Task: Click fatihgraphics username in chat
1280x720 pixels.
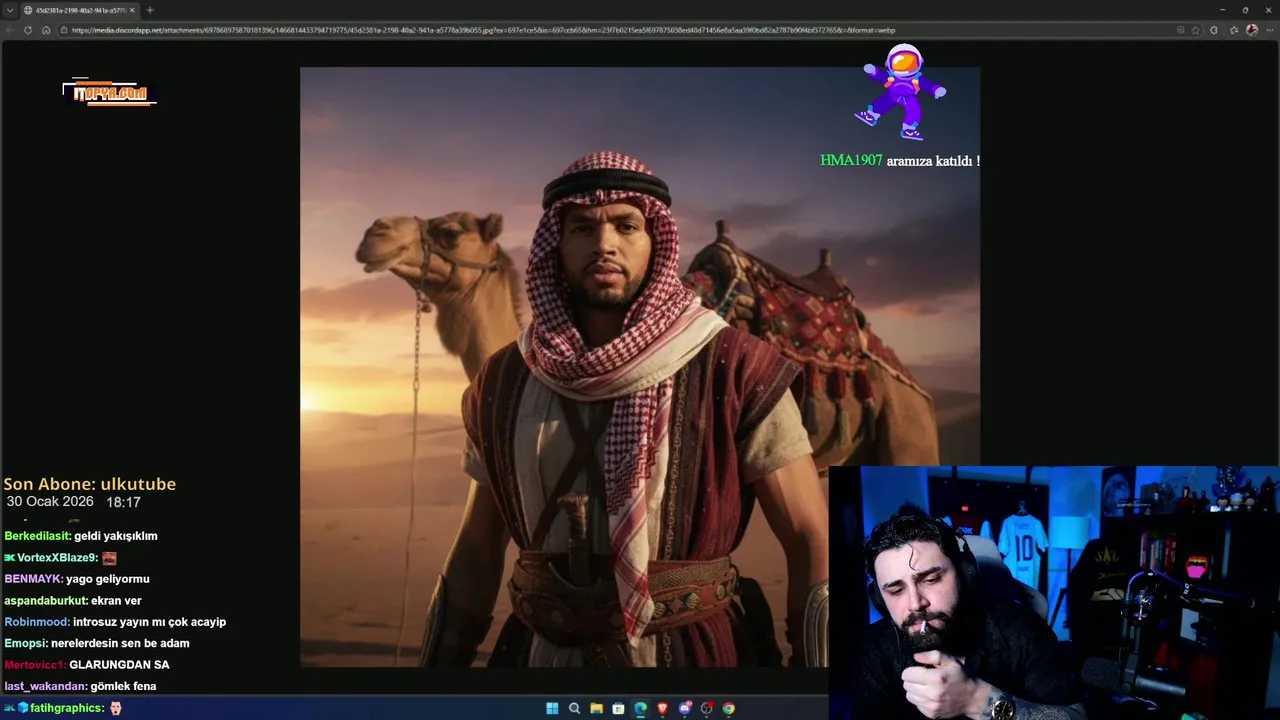Action: point(67,708)
